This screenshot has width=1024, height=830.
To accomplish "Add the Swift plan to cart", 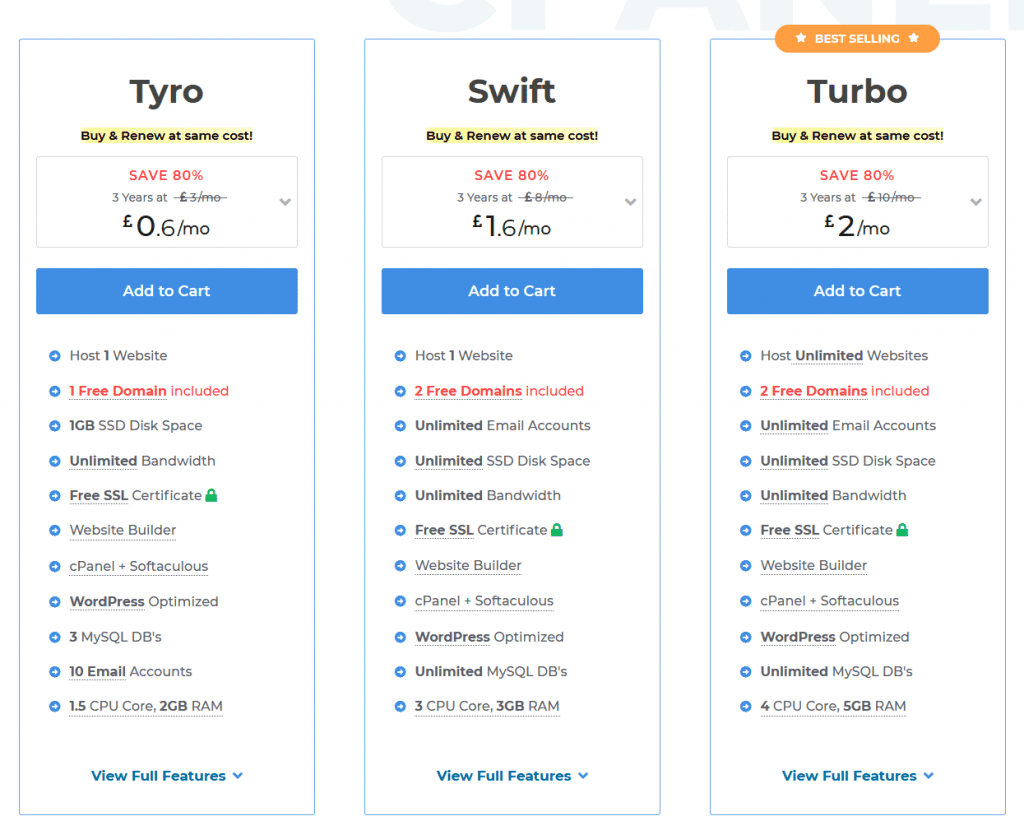I will 512,291.
